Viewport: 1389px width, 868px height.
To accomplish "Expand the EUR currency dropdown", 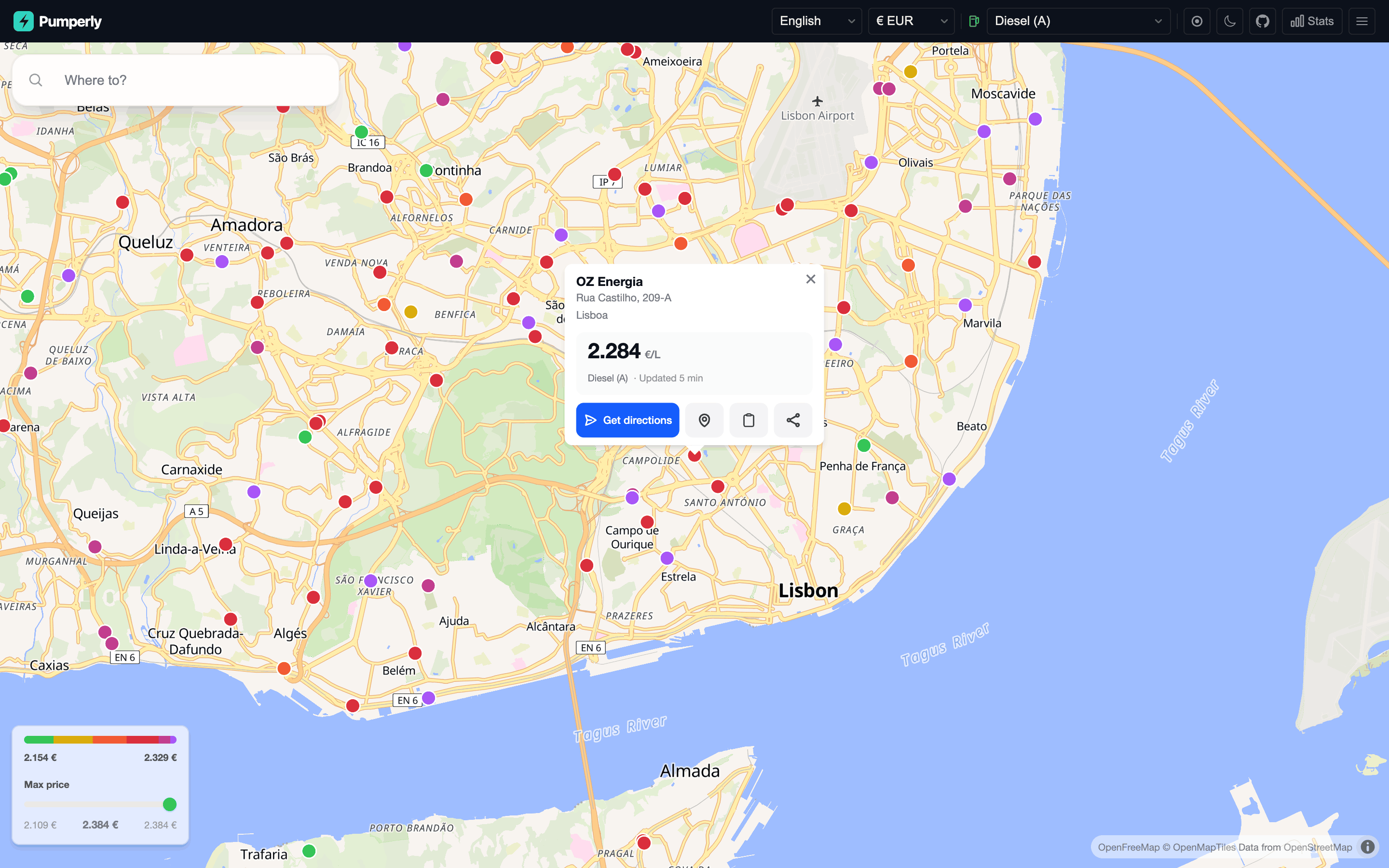I will point(911,21).
